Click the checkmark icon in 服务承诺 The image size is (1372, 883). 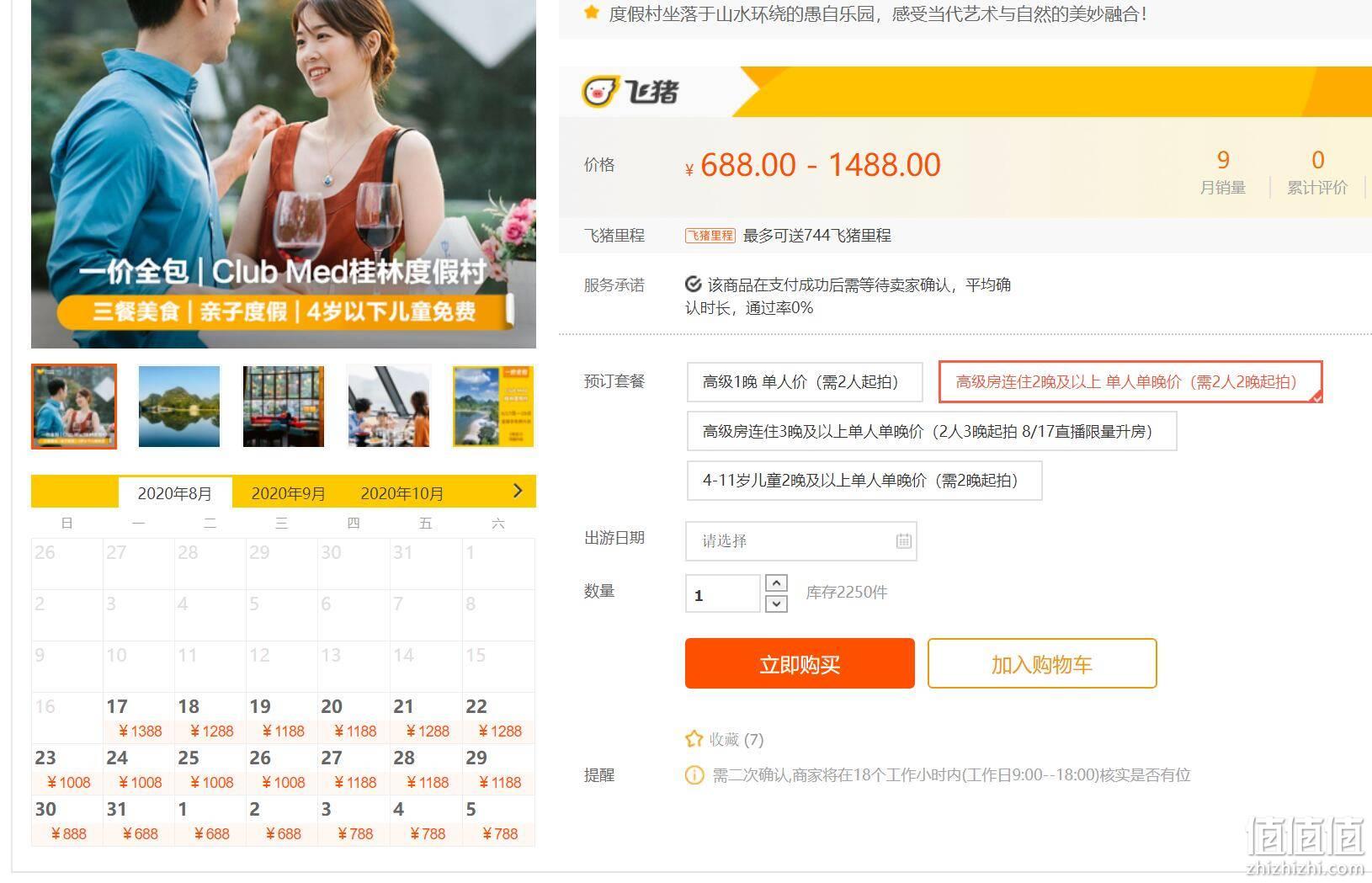(694, 285)
